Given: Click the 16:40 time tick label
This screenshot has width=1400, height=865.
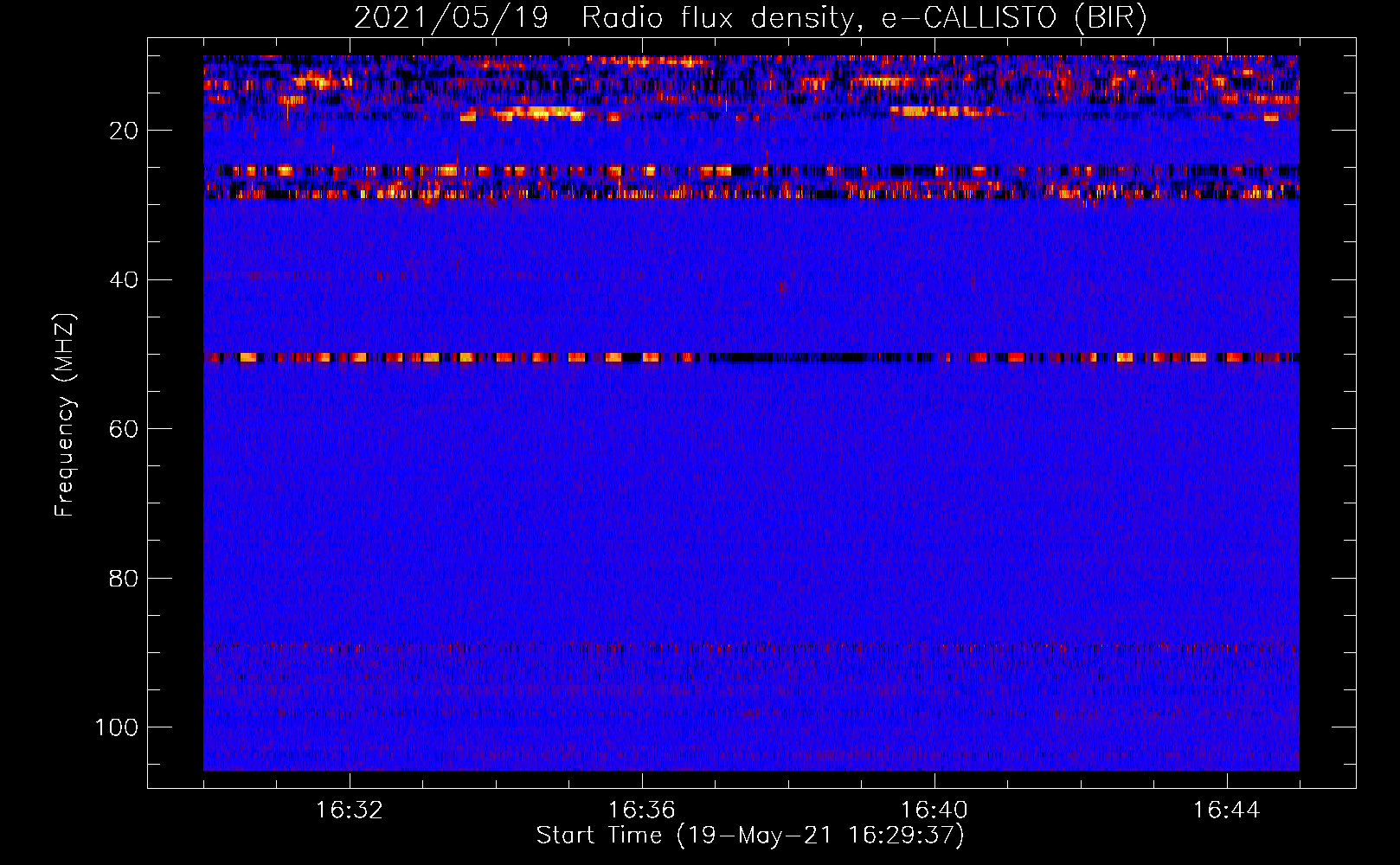Looking at the screenshot, I should pos(934,811).
